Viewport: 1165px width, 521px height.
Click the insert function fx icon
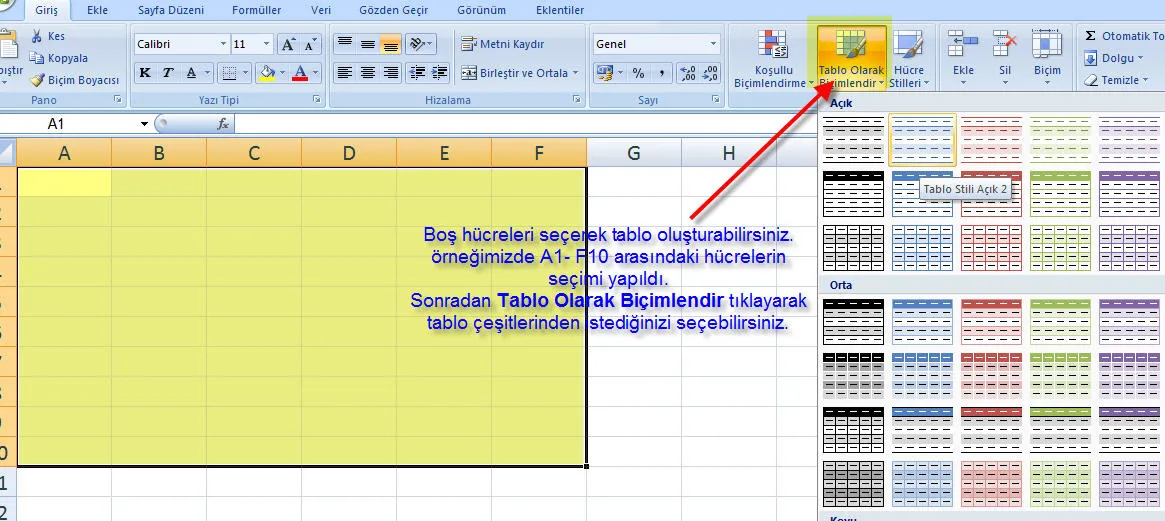pyautogui.click(x=223, y=124)
